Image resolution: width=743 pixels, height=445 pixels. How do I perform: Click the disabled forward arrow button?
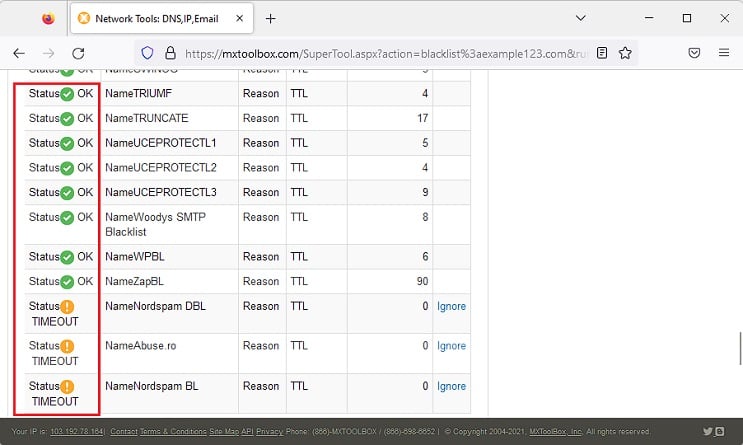48,53
